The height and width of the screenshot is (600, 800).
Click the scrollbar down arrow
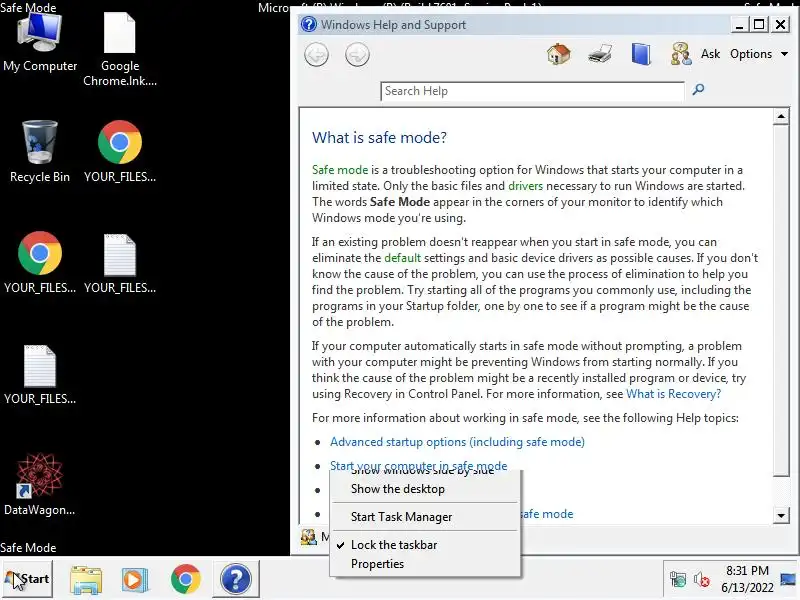tap(781, 515)
